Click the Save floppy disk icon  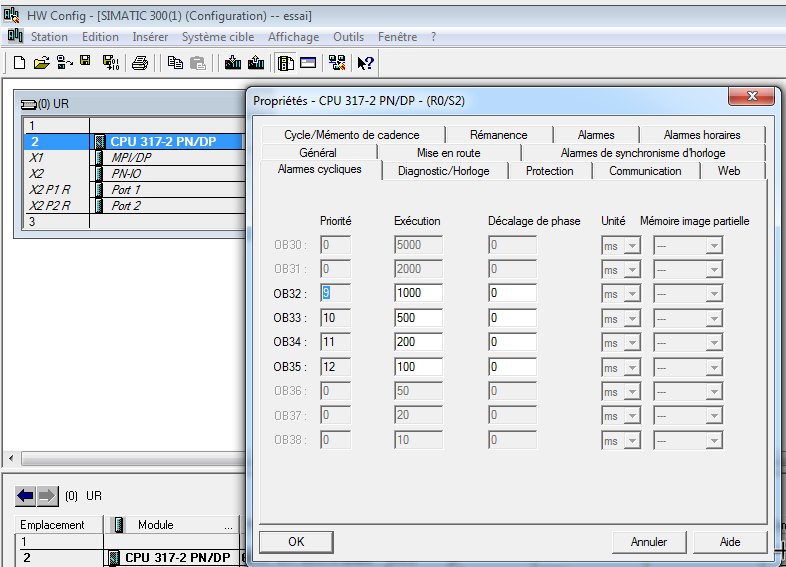point(86,62)
